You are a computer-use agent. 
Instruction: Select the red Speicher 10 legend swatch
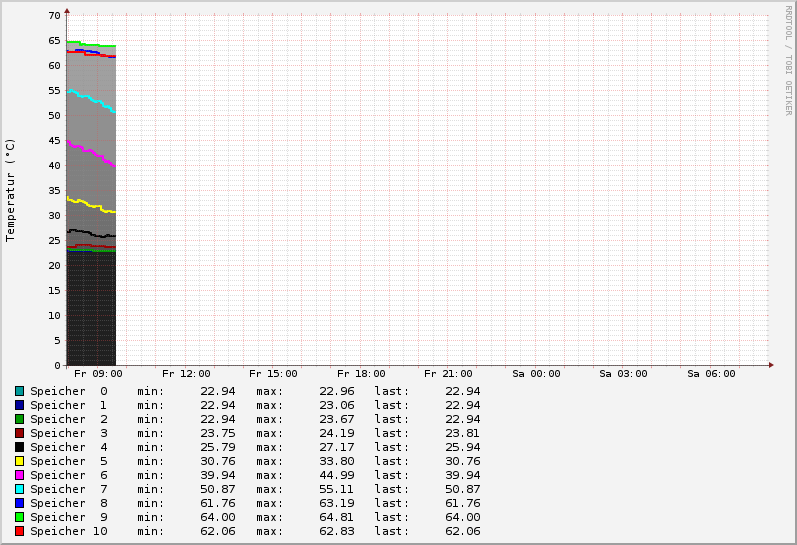[19, 531]
